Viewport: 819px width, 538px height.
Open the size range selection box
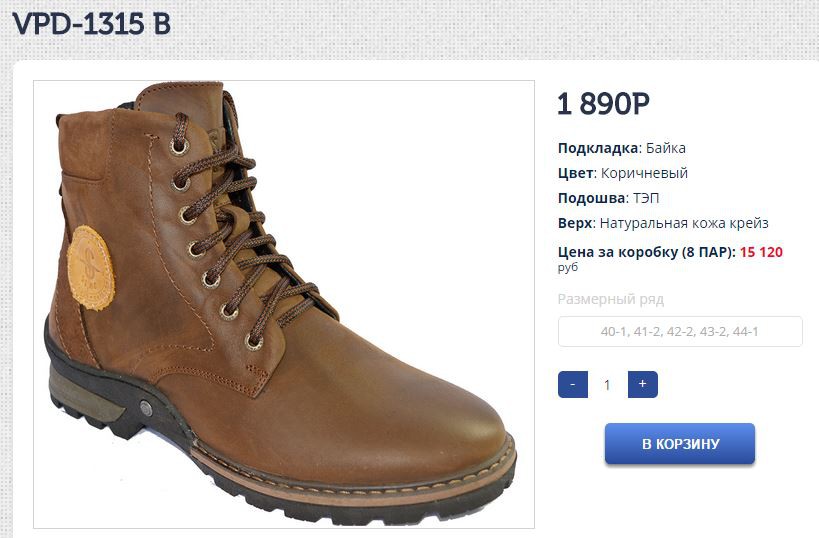(679, 332)
